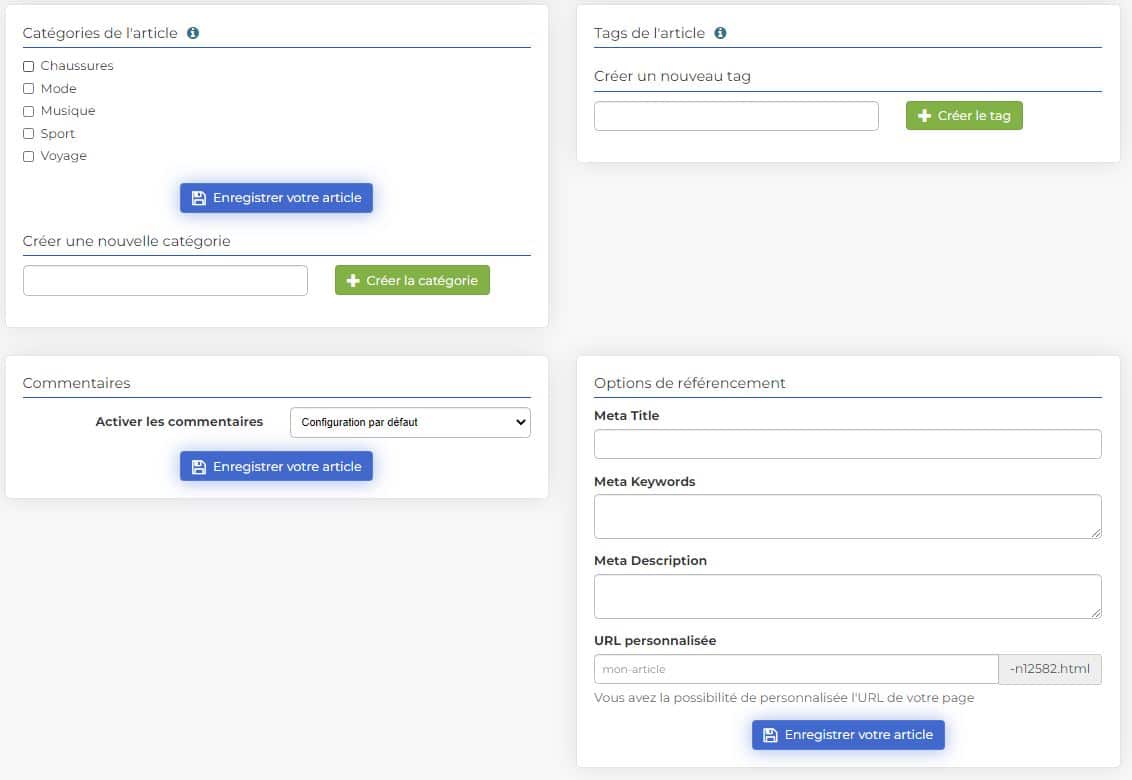Click floppy disk icon in Catégories save button
1132x780 pixels.
tap(198, 198)
